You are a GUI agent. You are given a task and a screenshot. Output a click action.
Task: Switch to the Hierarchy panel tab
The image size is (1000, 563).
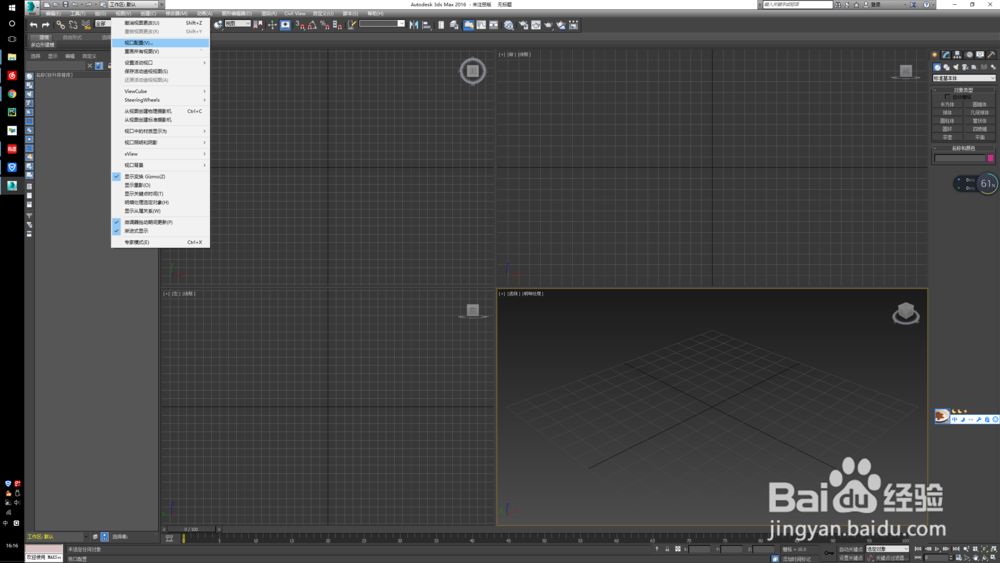coord(957,55)
